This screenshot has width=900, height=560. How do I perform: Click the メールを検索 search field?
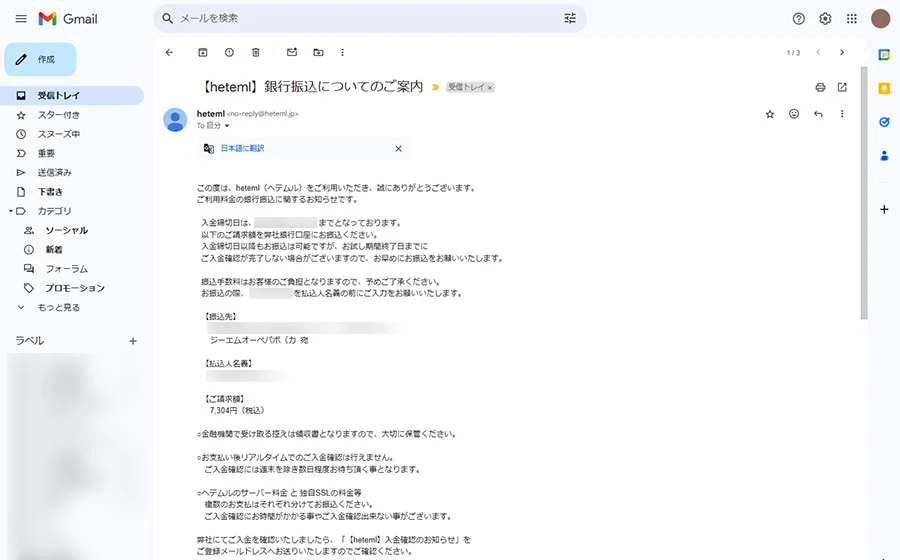[x=360, y=18]
